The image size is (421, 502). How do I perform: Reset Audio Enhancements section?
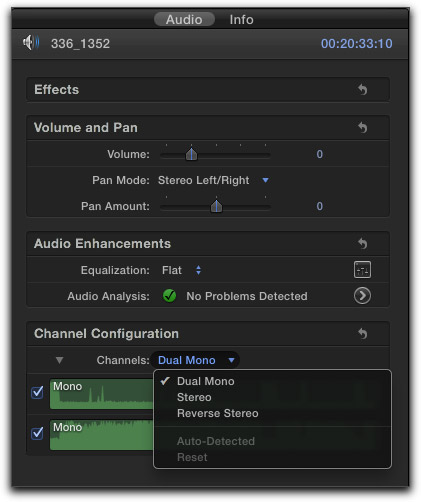click(362, 243)
